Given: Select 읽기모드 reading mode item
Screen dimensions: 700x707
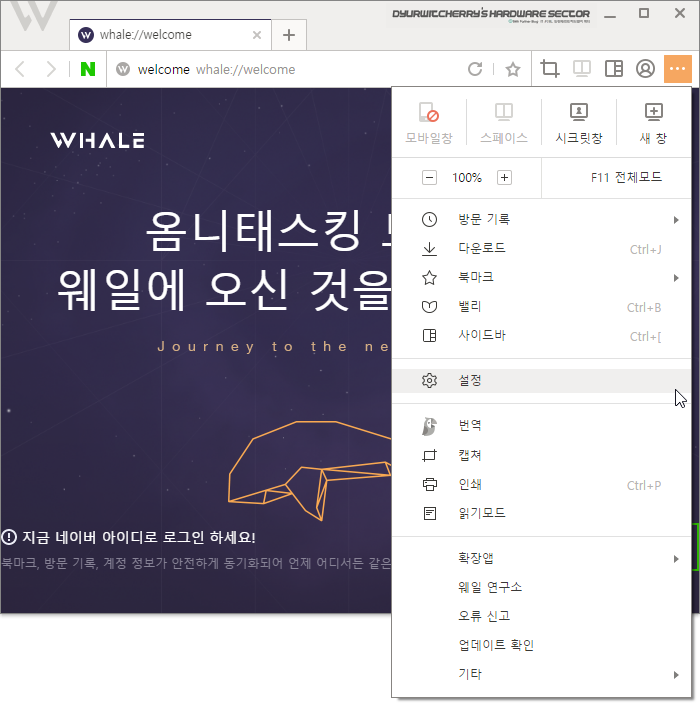Looking at the screenshot, I should click(541, 513).
